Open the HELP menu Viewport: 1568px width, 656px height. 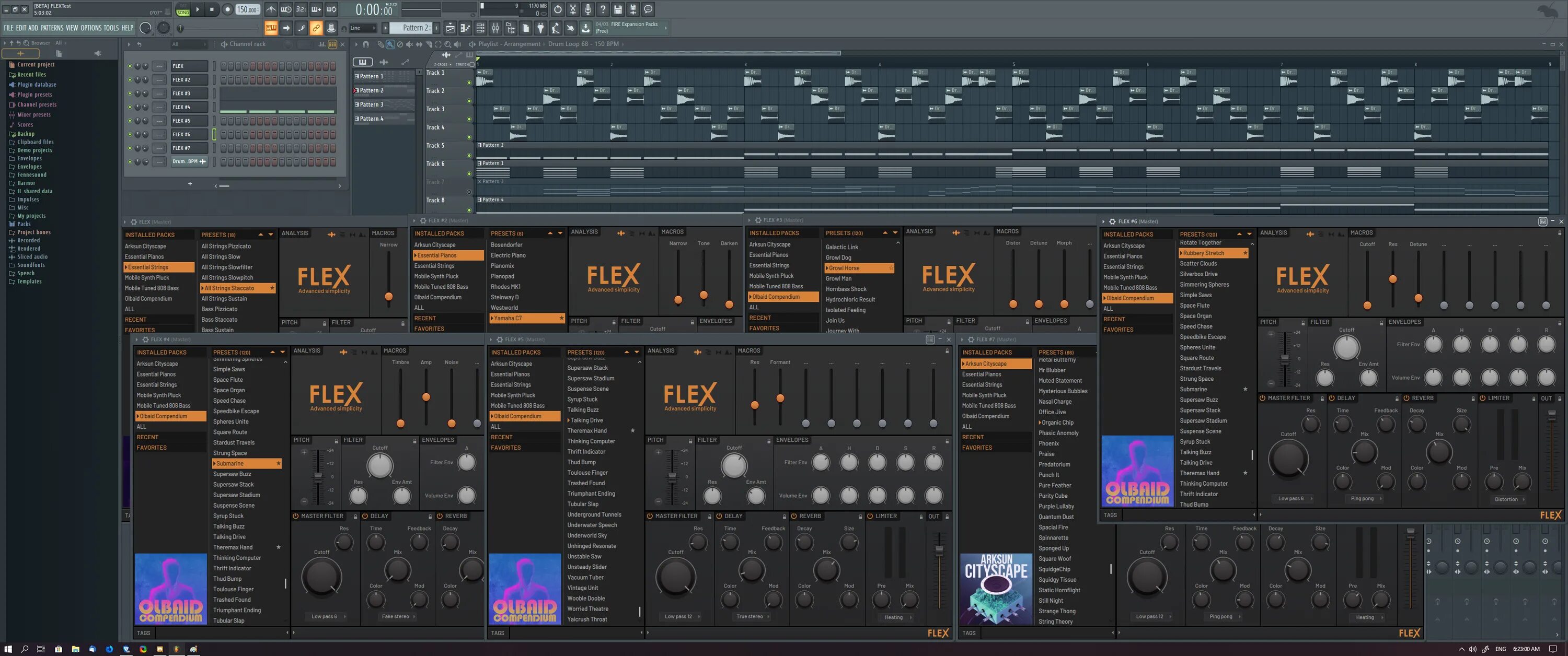pos(127,28)
